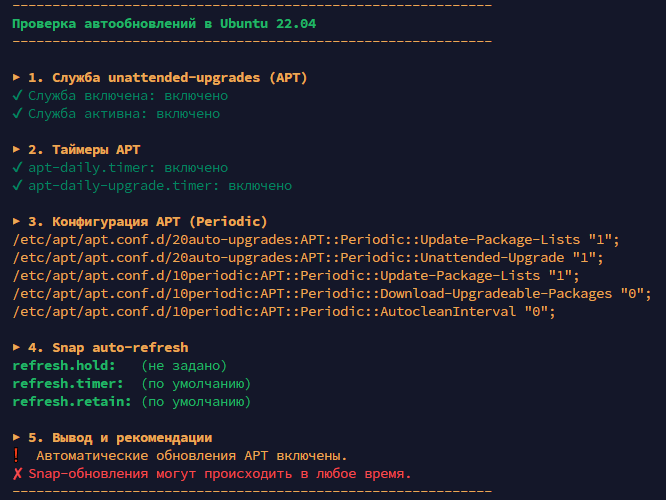Click the checkmark before apt-daily-upgrade.timer
Image resolution: width=666 pixels, height=500 pixels.
pyautogui.click(x=17, y=185)
